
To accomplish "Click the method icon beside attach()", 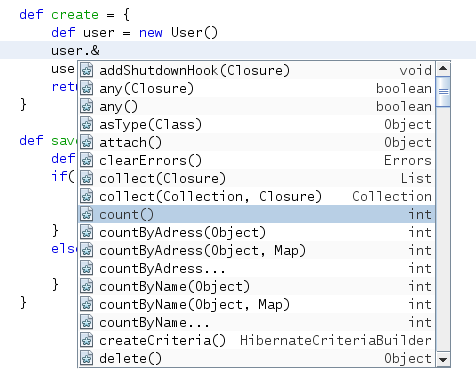I will click(87, 142).
